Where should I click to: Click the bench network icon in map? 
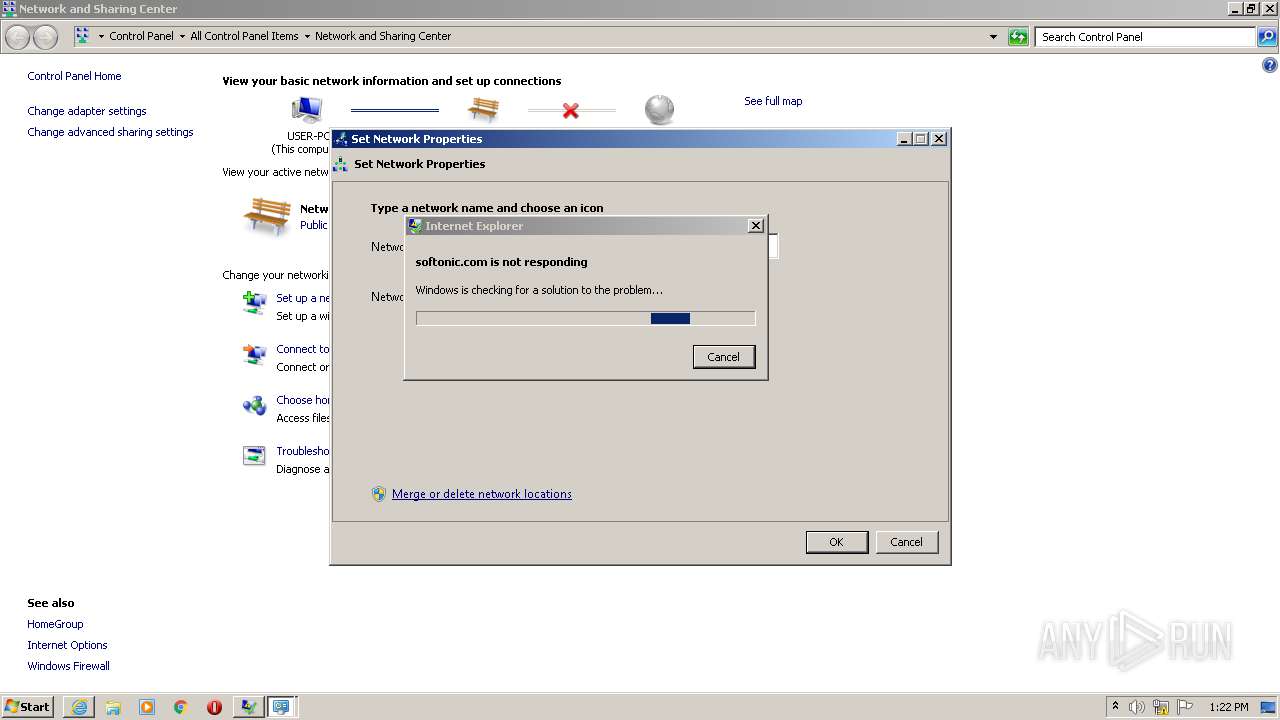click(x=483, y=109)
